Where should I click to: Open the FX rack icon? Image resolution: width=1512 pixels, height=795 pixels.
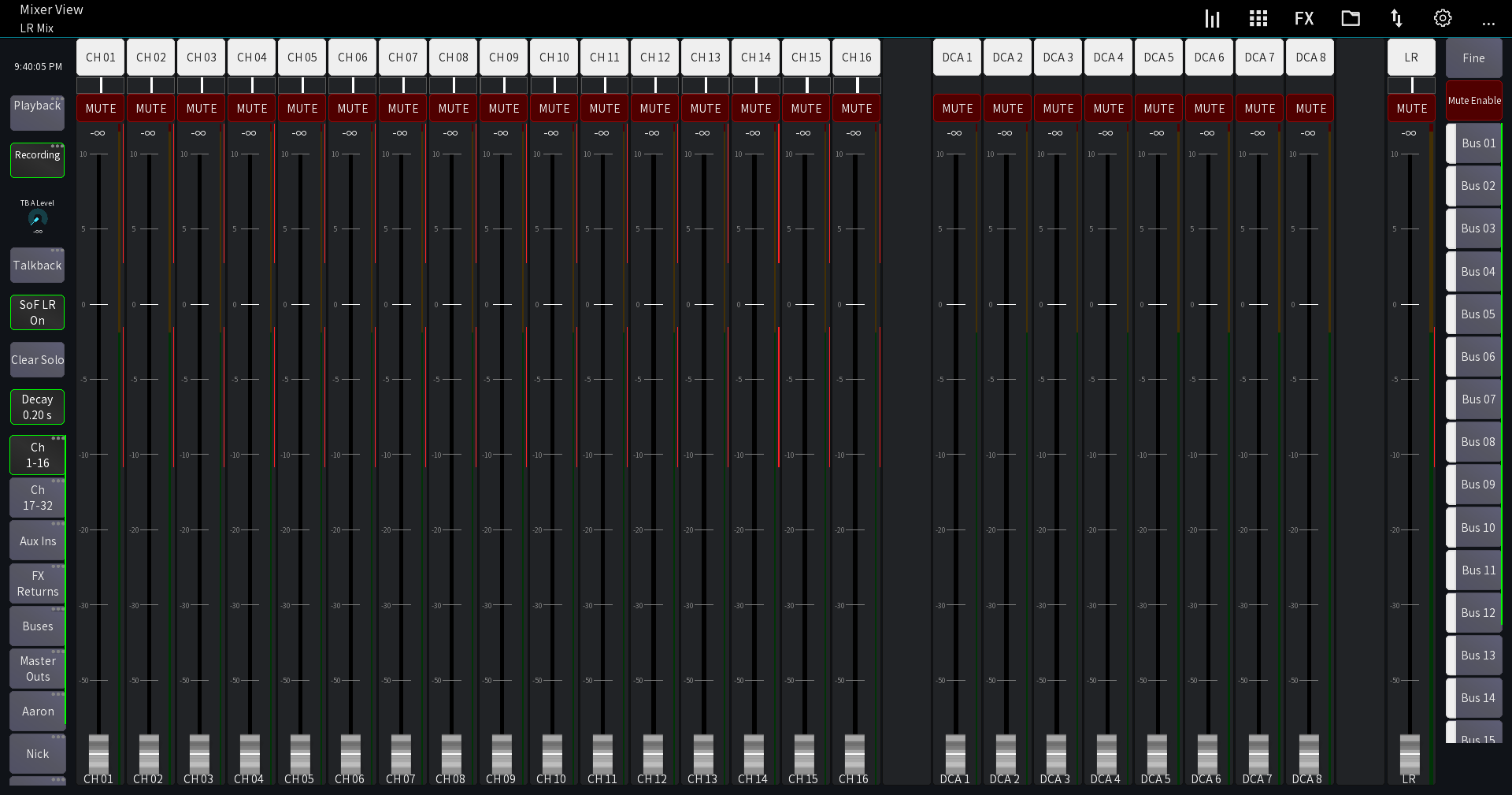click(x=1304, y=17)
